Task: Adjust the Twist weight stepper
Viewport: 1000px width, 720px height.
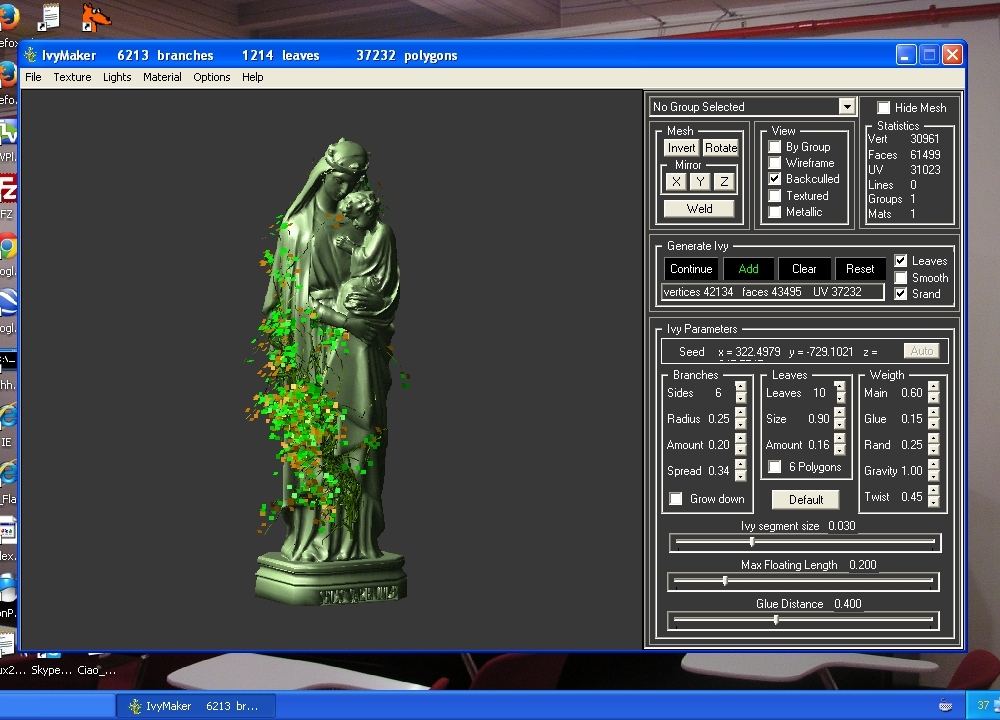Action: pyautogui.click(x=934, y=497)
